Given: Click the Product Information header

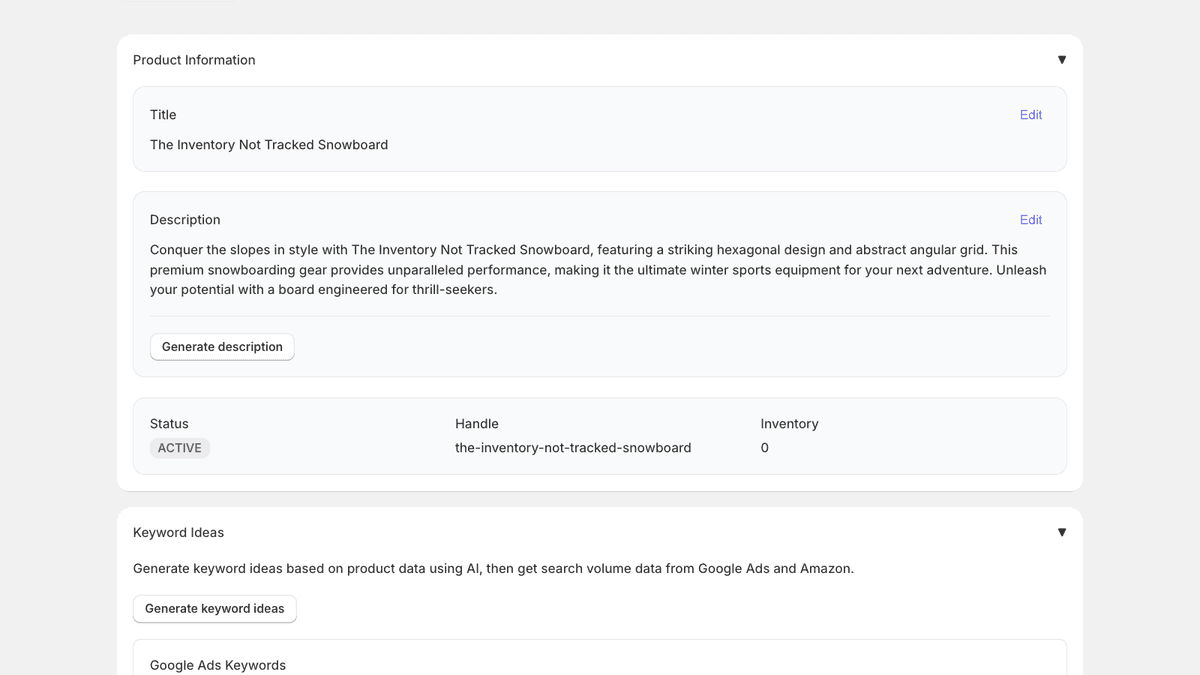Looking at the screenshot, I should click(194, 59).
